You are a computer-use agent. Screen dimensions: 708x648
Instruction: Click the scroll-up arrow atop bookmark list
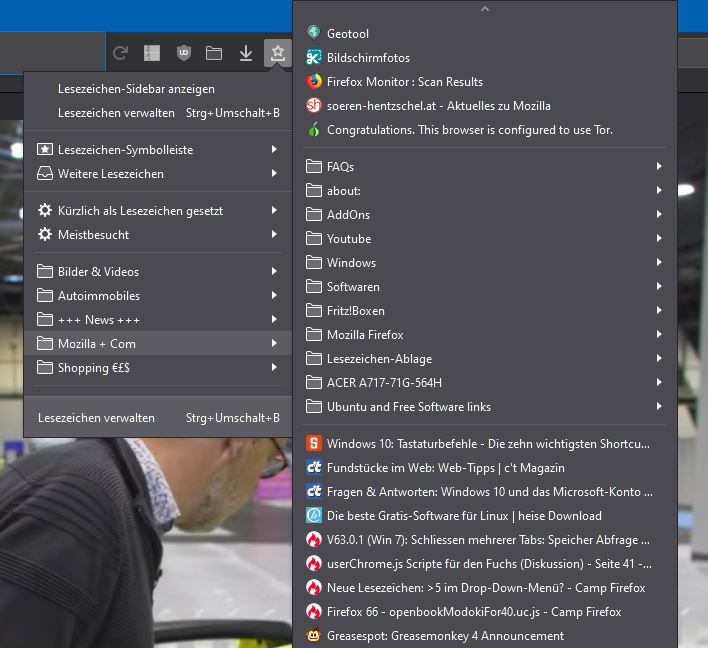pos(485,9)
